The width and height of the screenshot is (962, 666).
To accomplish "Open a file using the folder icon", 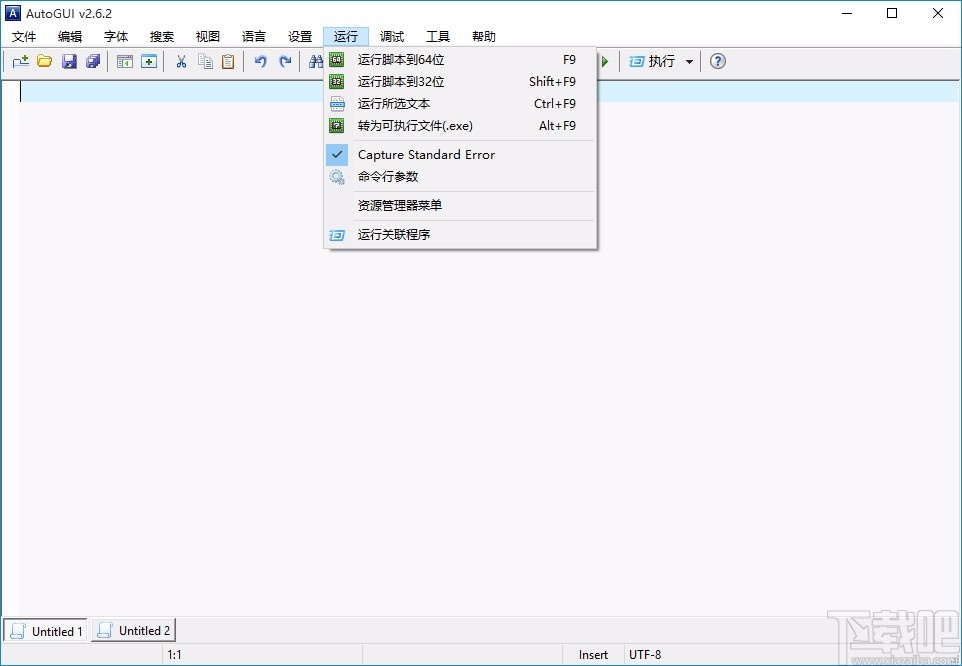I will pos(44,61).
